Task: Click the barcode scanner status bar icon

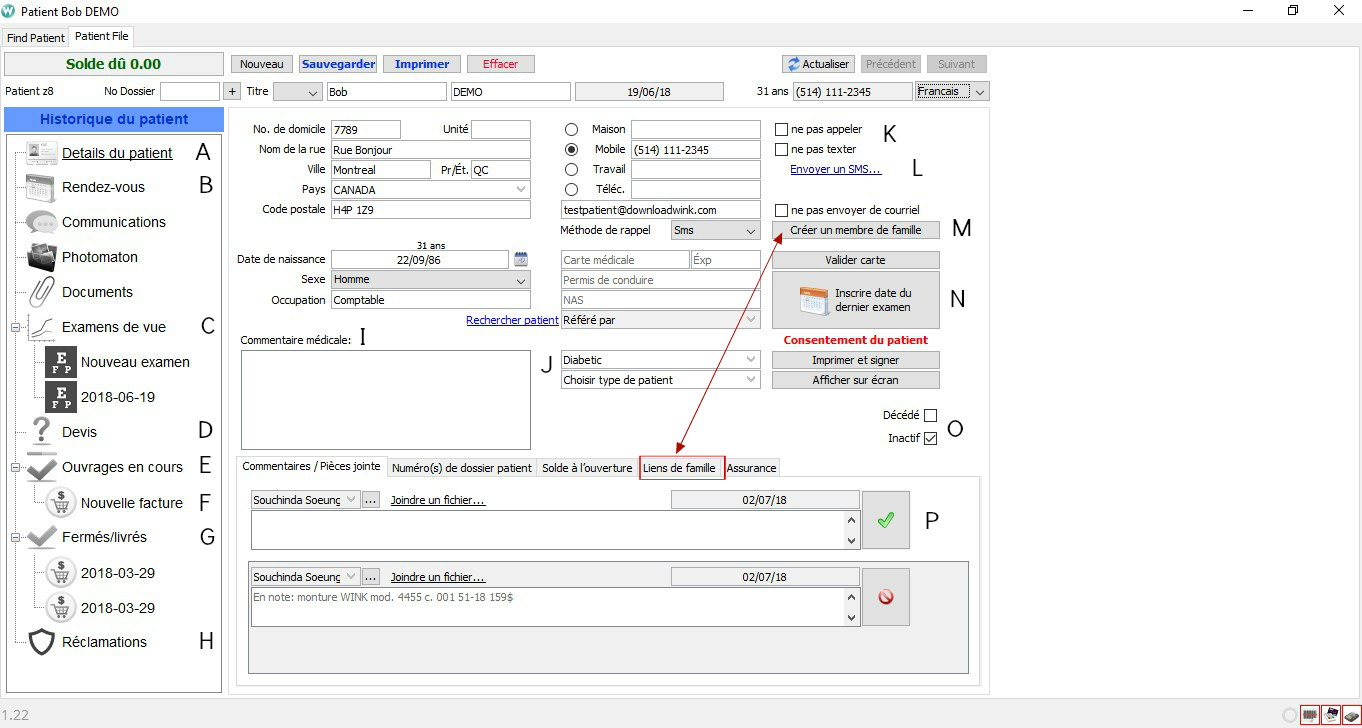Action: 1309,715
